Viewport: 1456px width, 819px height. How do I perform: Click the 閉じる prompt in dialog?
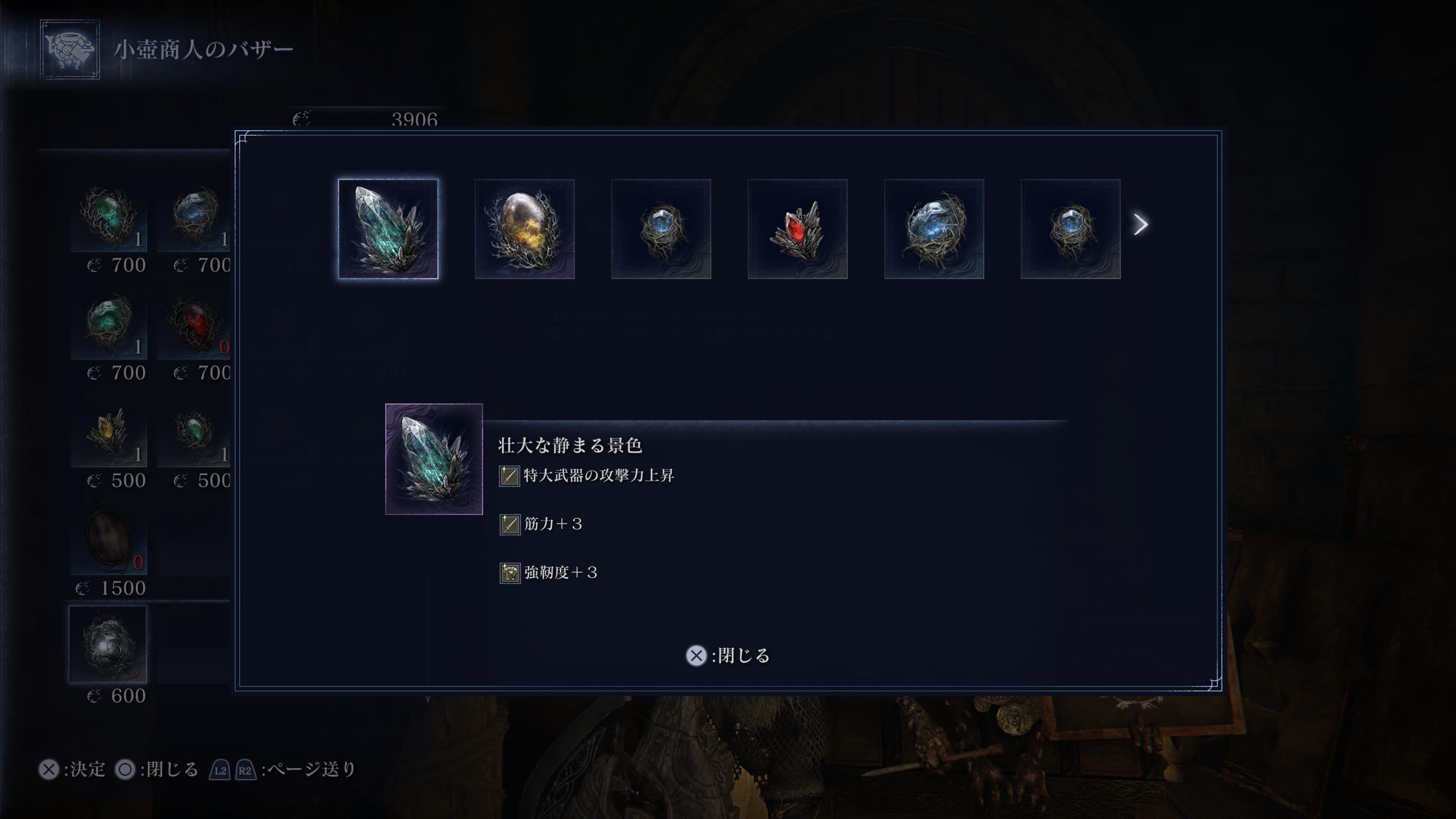pyautogui.click(x=728, y=656)
